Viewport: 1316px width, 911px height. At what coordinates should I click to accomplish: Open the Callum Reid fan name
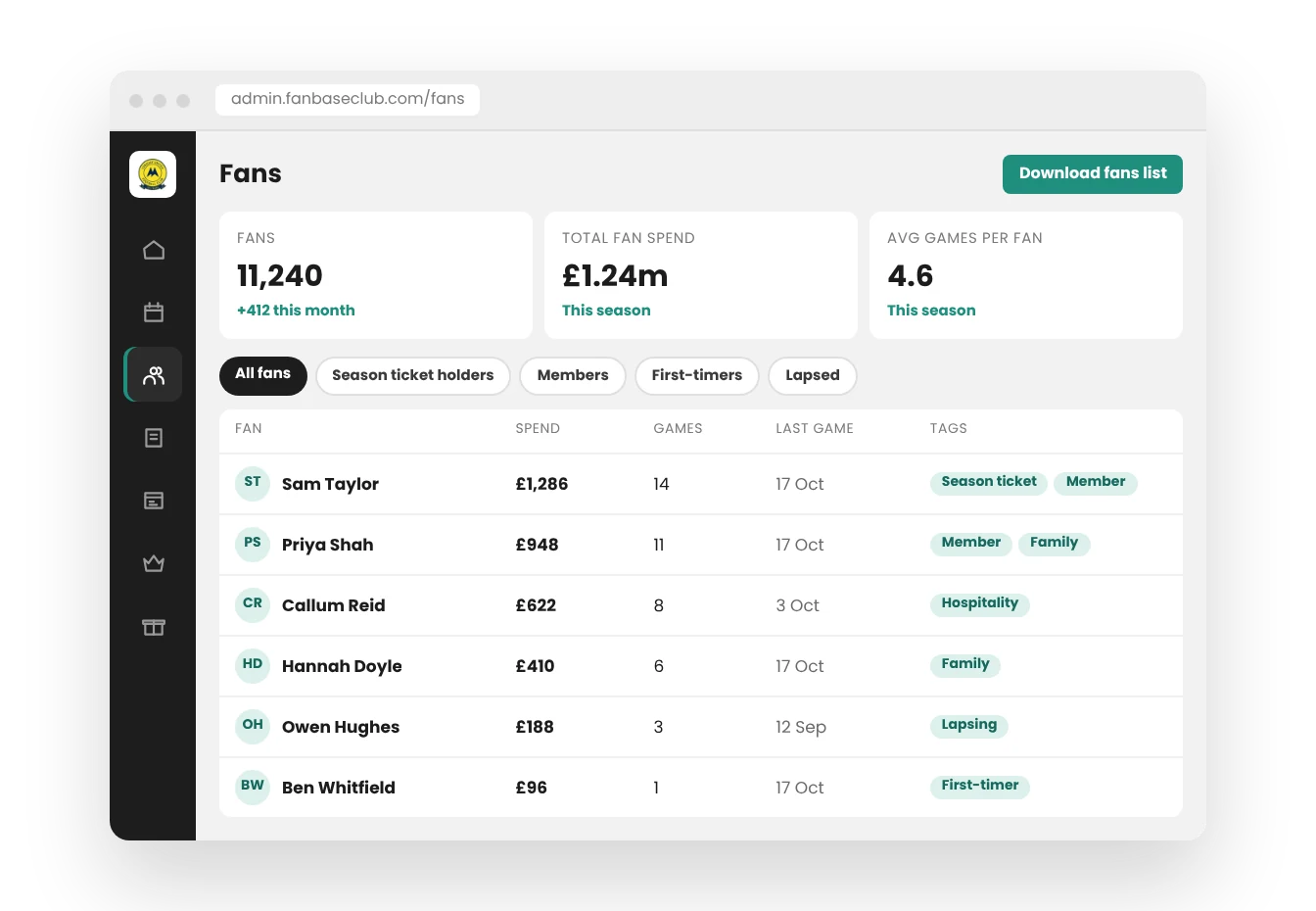click(x=333, y=605)
